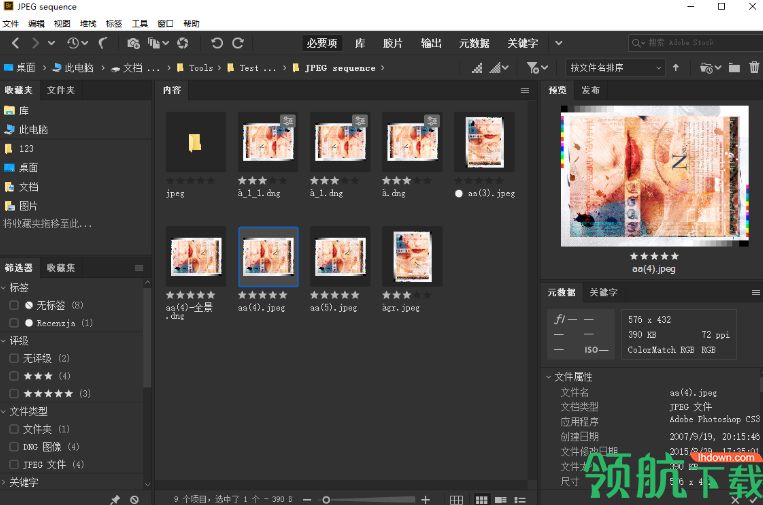Switch to the 文件夹 tab

coord(61,90)
